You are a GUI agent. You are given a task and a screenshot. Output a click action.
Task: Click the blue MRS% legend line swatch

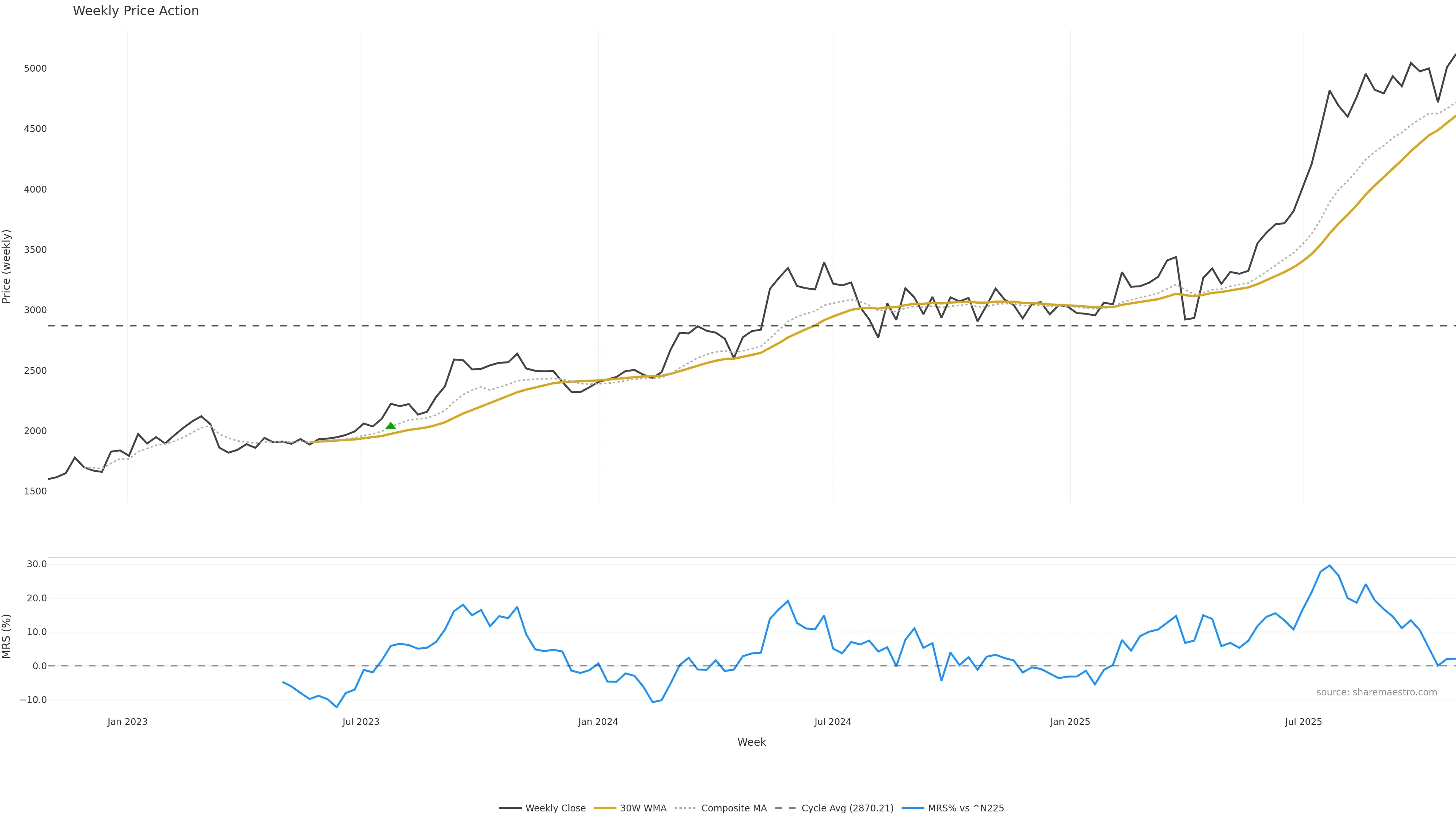click(x=913, y=808)
